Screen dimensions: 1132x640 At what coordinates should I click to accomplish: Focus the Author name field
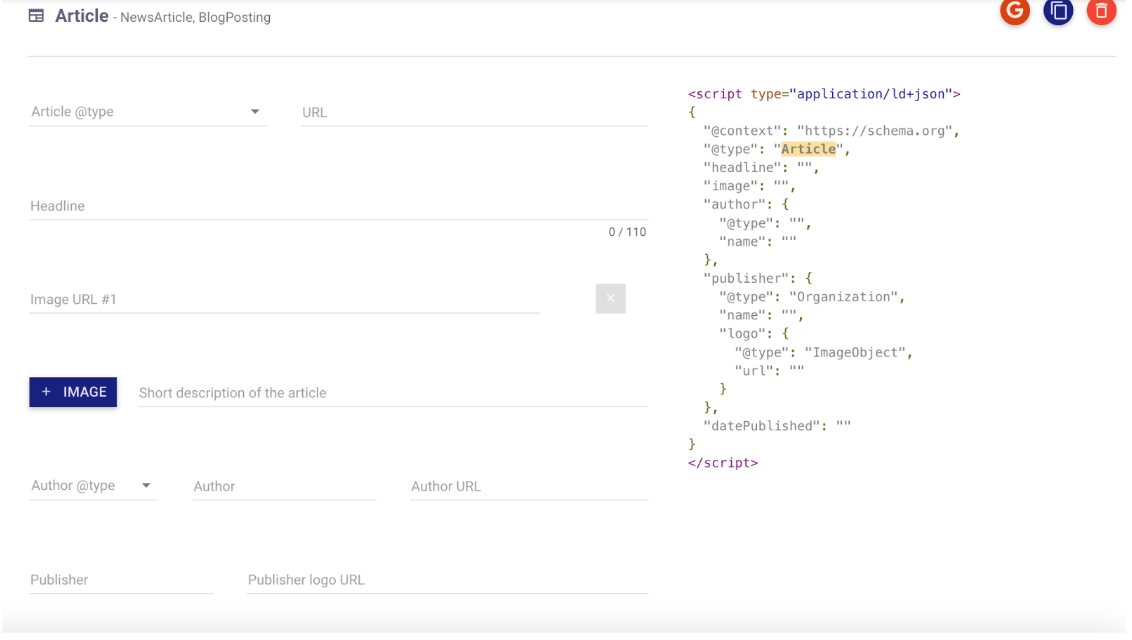[x=284, y=486]
